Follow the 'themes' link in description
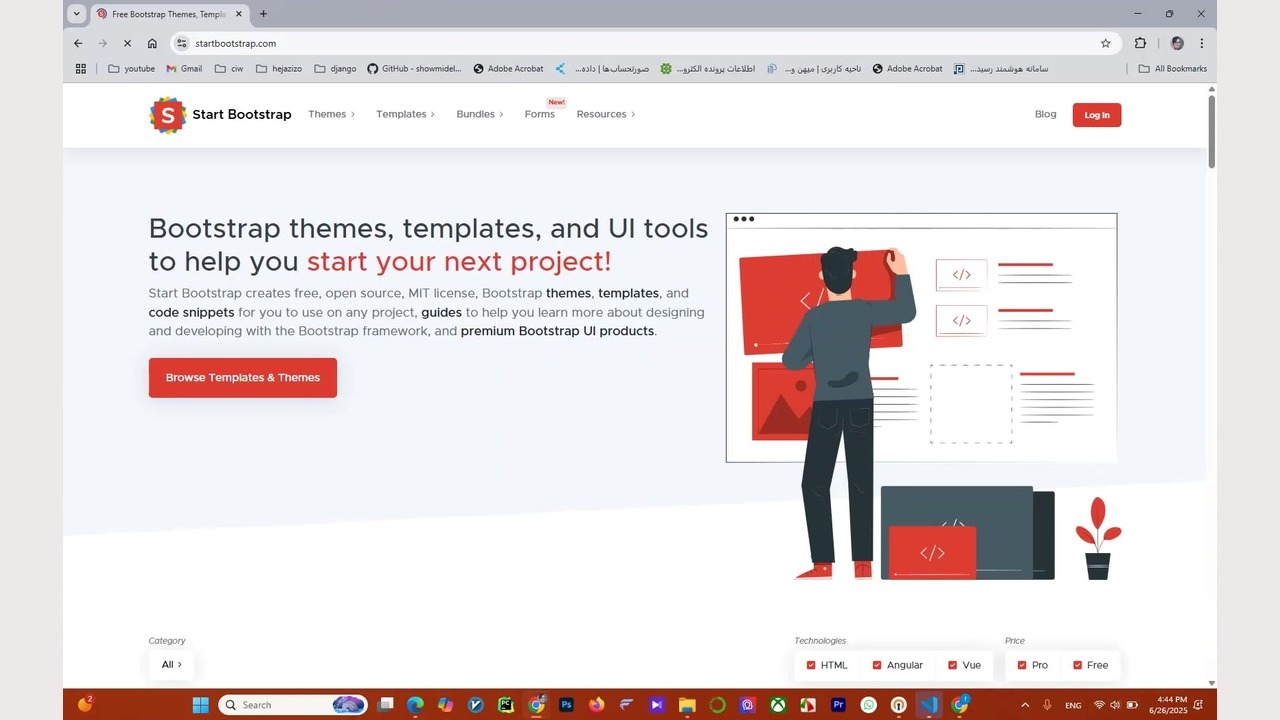This screenshot has width=1280, height=720. pyautogui.click(x=568, y=293)
